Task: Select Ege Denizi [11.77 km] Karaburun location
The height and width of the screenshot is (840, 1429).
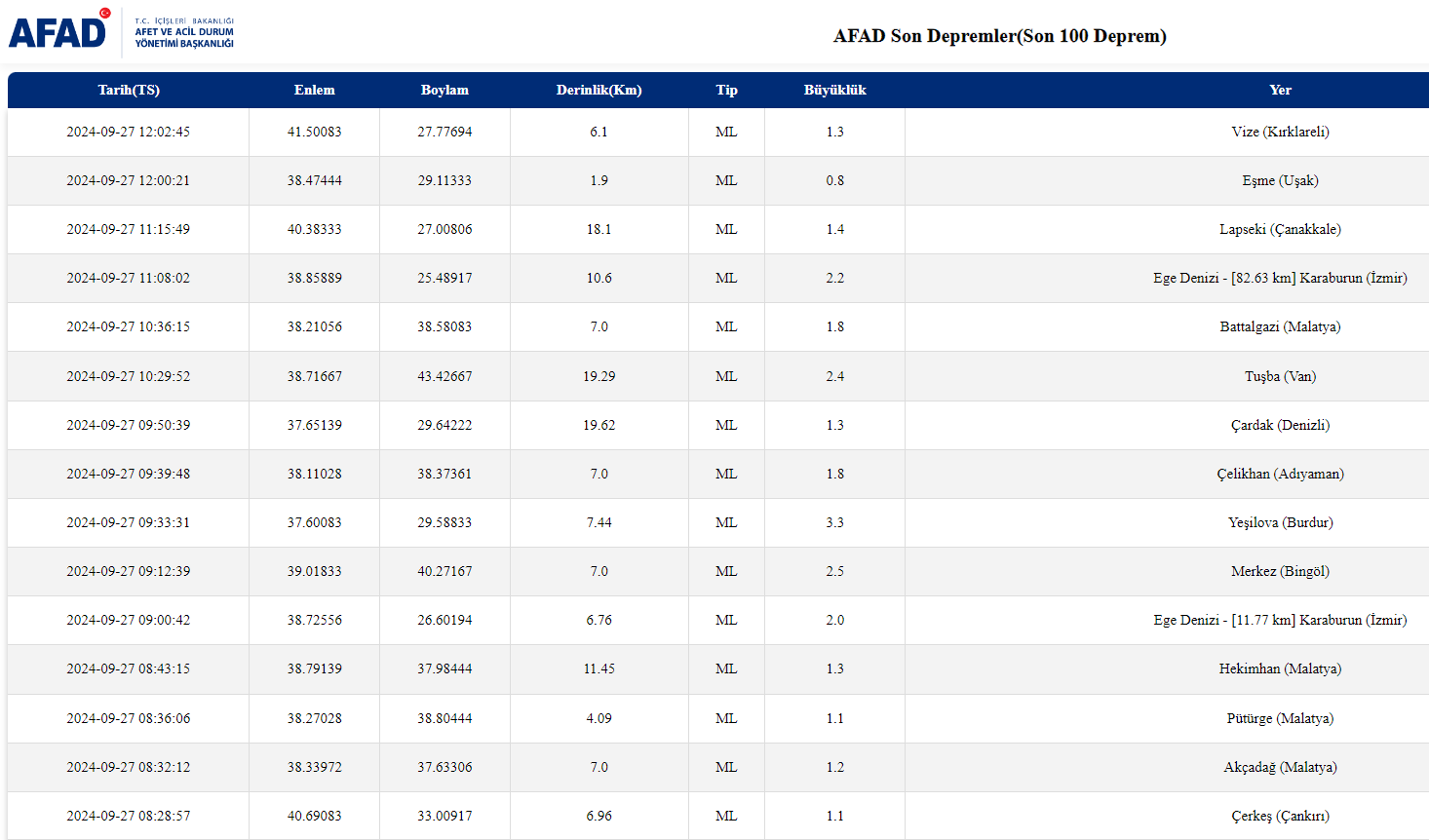Action: point(1281,620)
